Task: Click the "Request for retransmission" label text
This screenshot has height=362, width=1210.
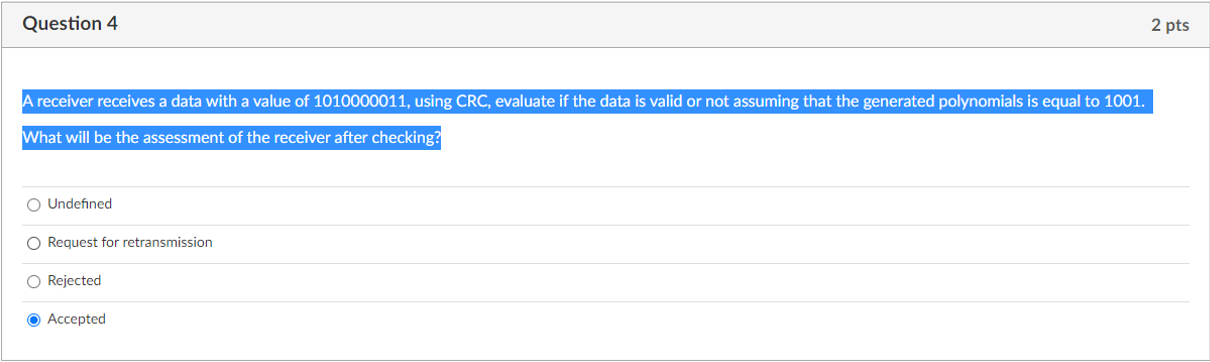Action: tap(130, 243)
